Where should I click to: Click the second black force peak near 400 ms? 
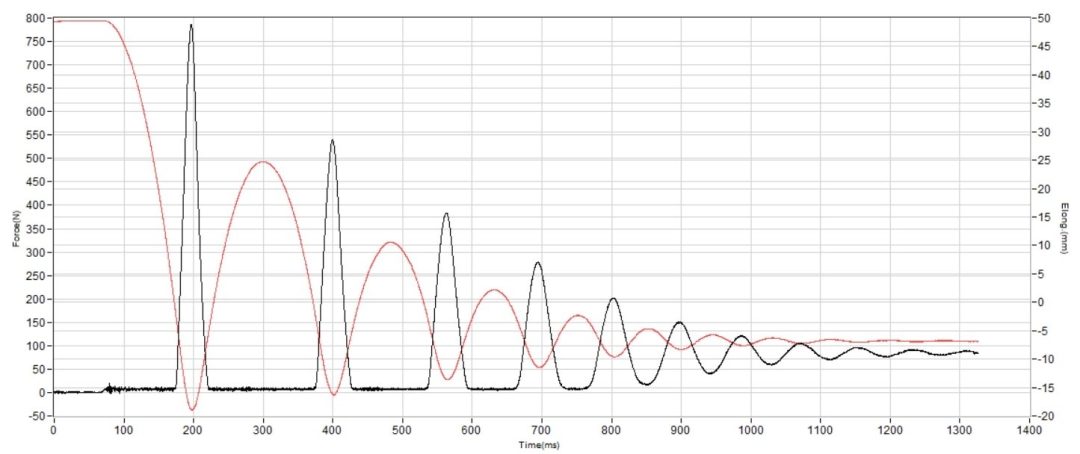pos(332,141)
